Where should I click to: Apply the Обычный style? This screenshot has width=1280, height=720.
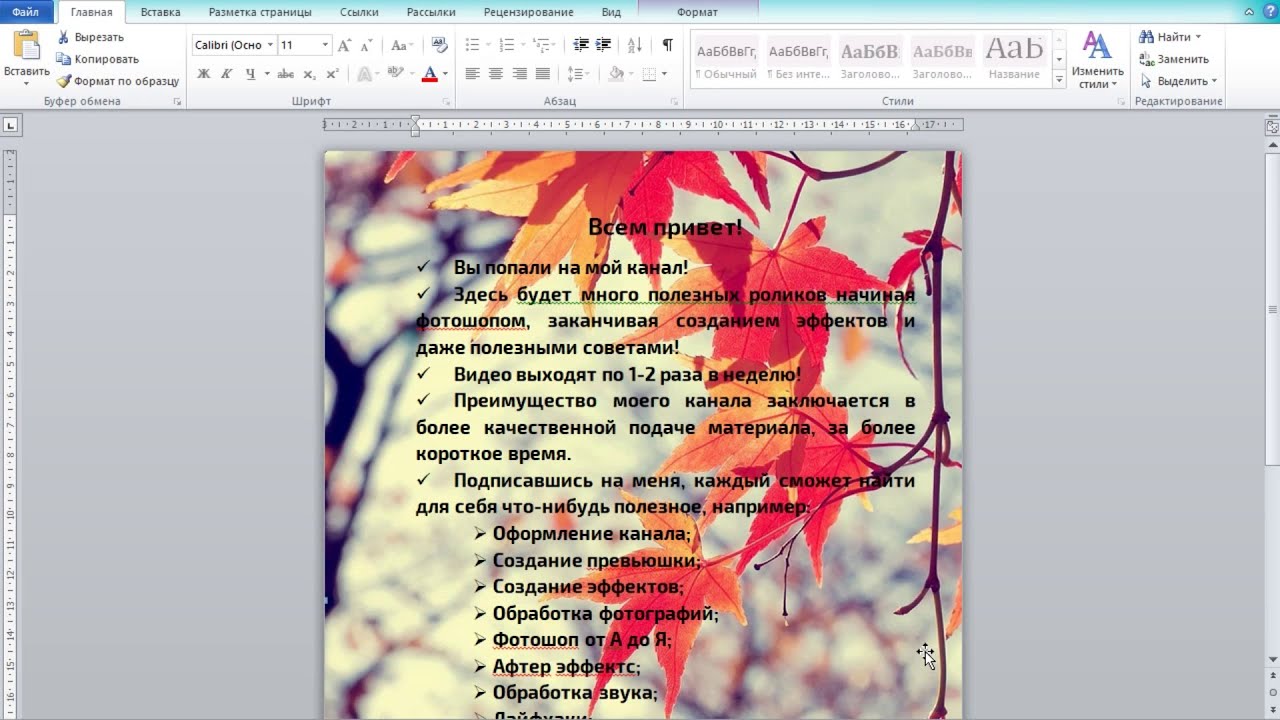coord(726,60)
